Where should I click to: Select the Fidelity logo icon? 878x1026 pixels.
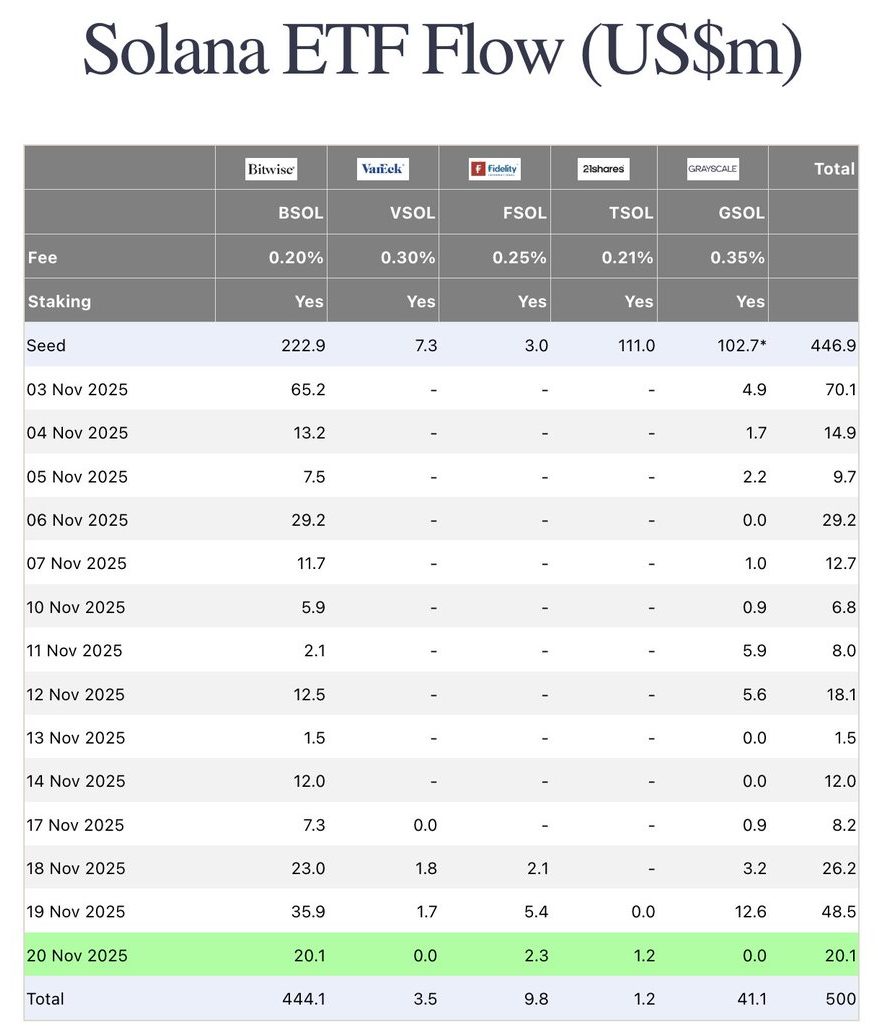[x=494, y=169]
